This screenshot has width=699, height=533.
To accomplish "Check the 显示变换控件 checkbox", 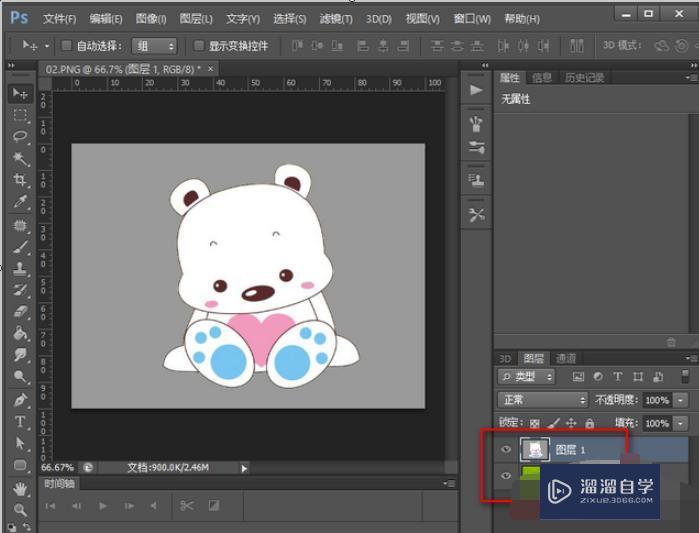I will pyautogui.click(x=199, y=46).
